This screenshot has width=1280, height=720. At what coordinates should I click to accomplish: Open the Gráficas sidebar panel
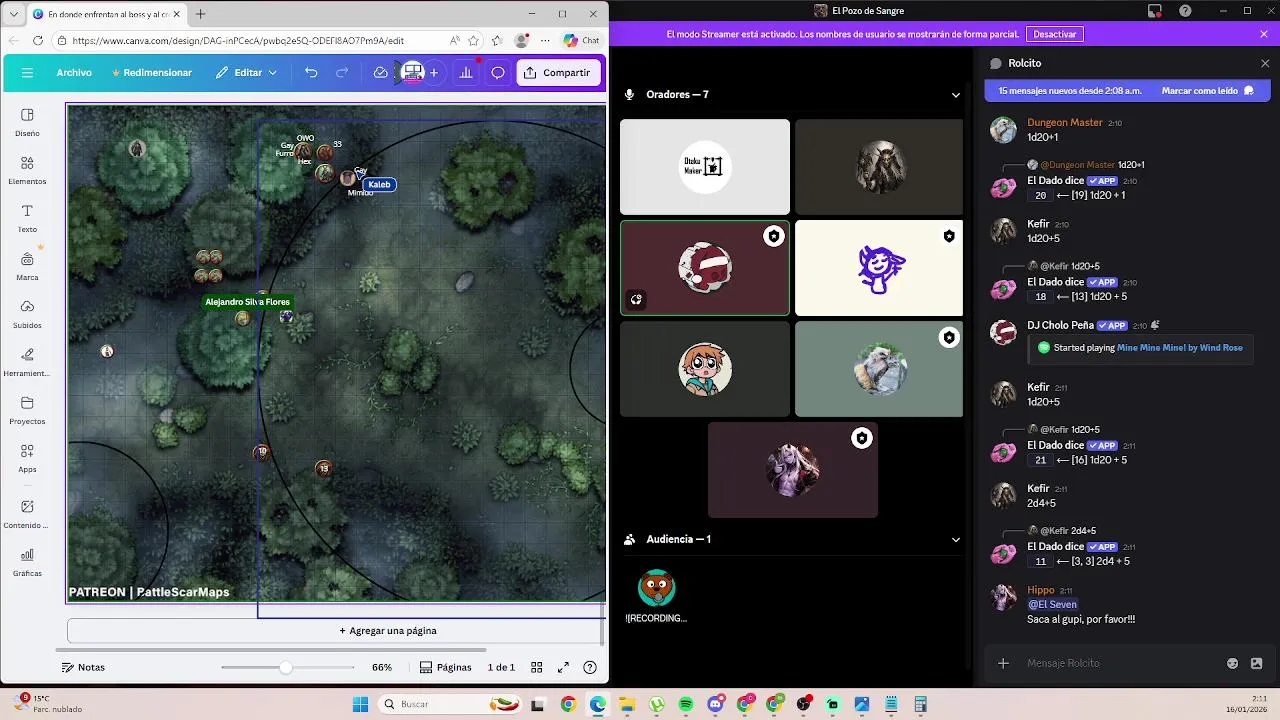[27, 562]
